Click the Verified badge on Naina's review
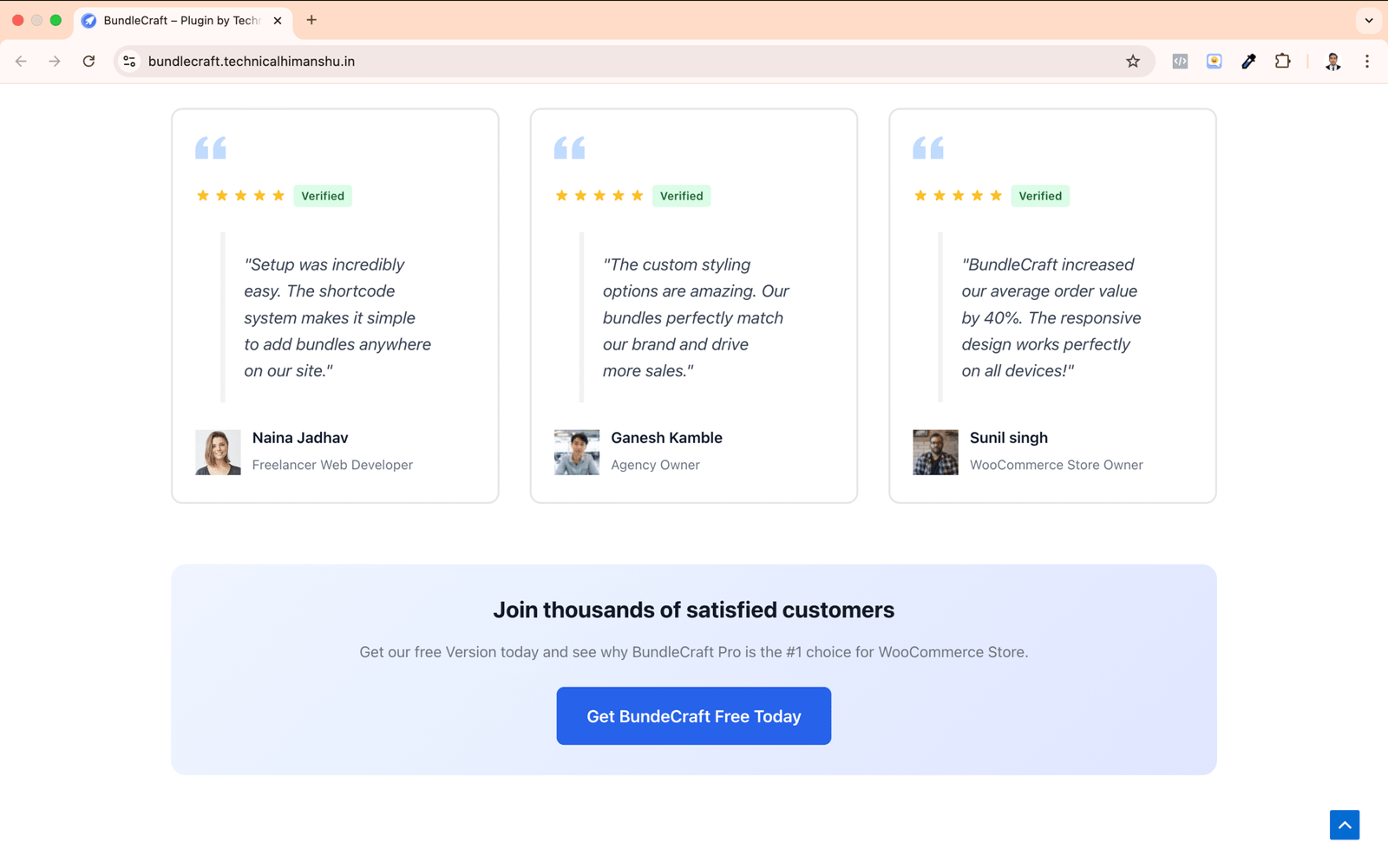Viewport: 1388px width, 868px height. click(323, 196)
